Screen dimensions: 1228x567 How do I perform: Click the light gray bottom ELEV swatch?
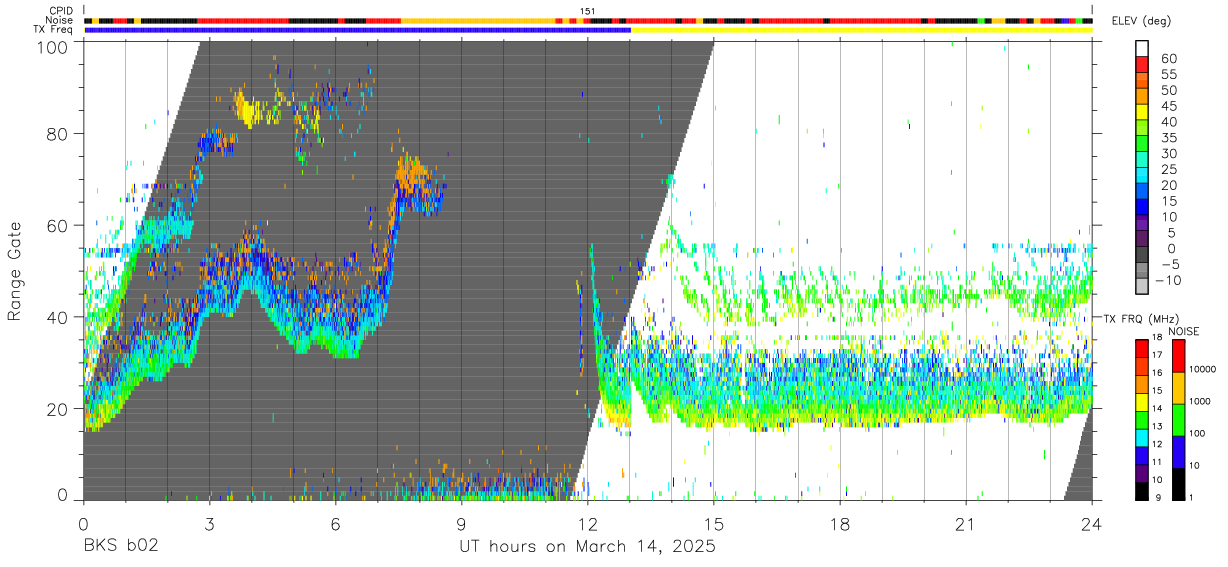[x=1143, y=287]
